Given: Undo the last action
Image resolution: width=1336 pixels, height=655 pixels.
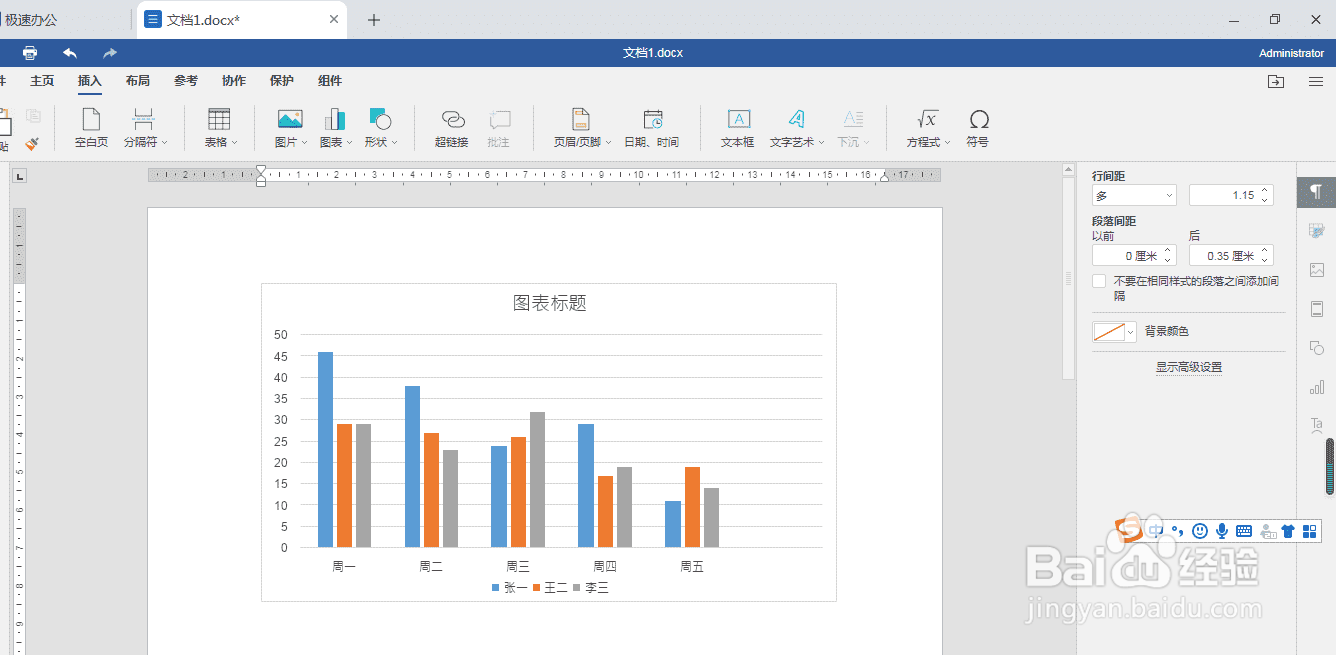Looking at the screenshot, I should (70, 53).
